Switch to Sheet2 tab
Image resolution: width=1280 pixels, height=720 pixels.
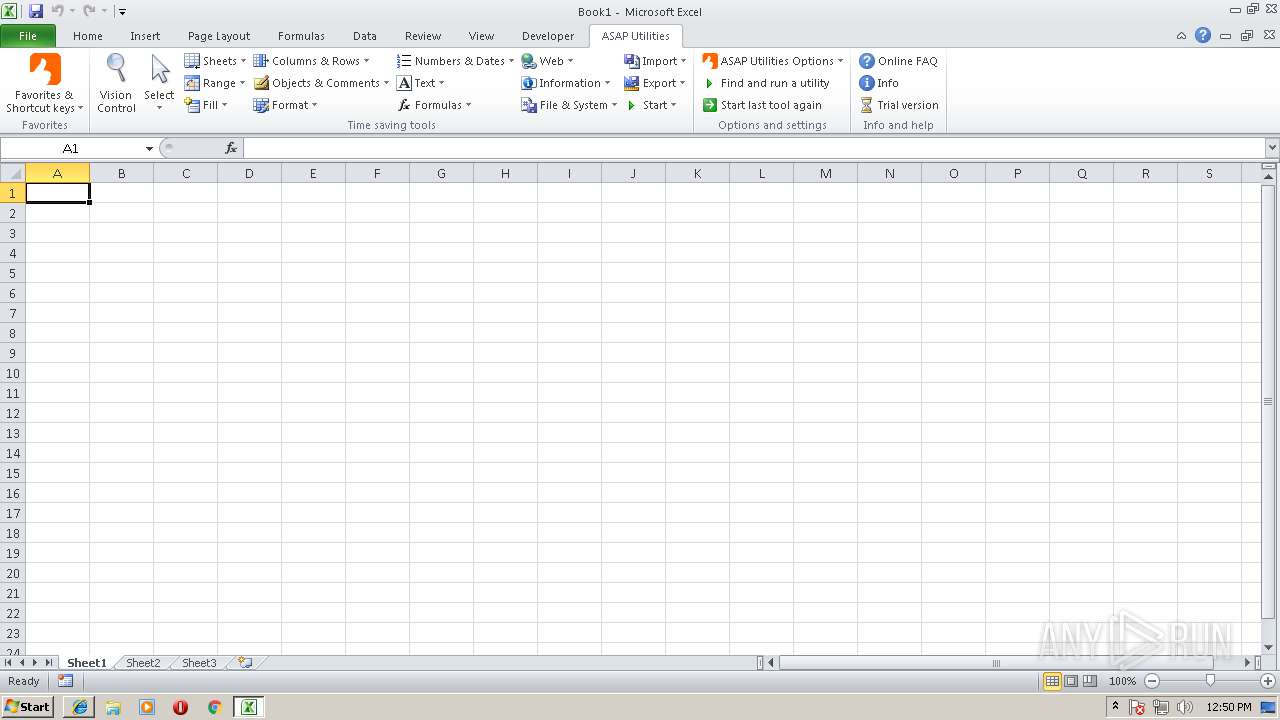tap(143, 663)
